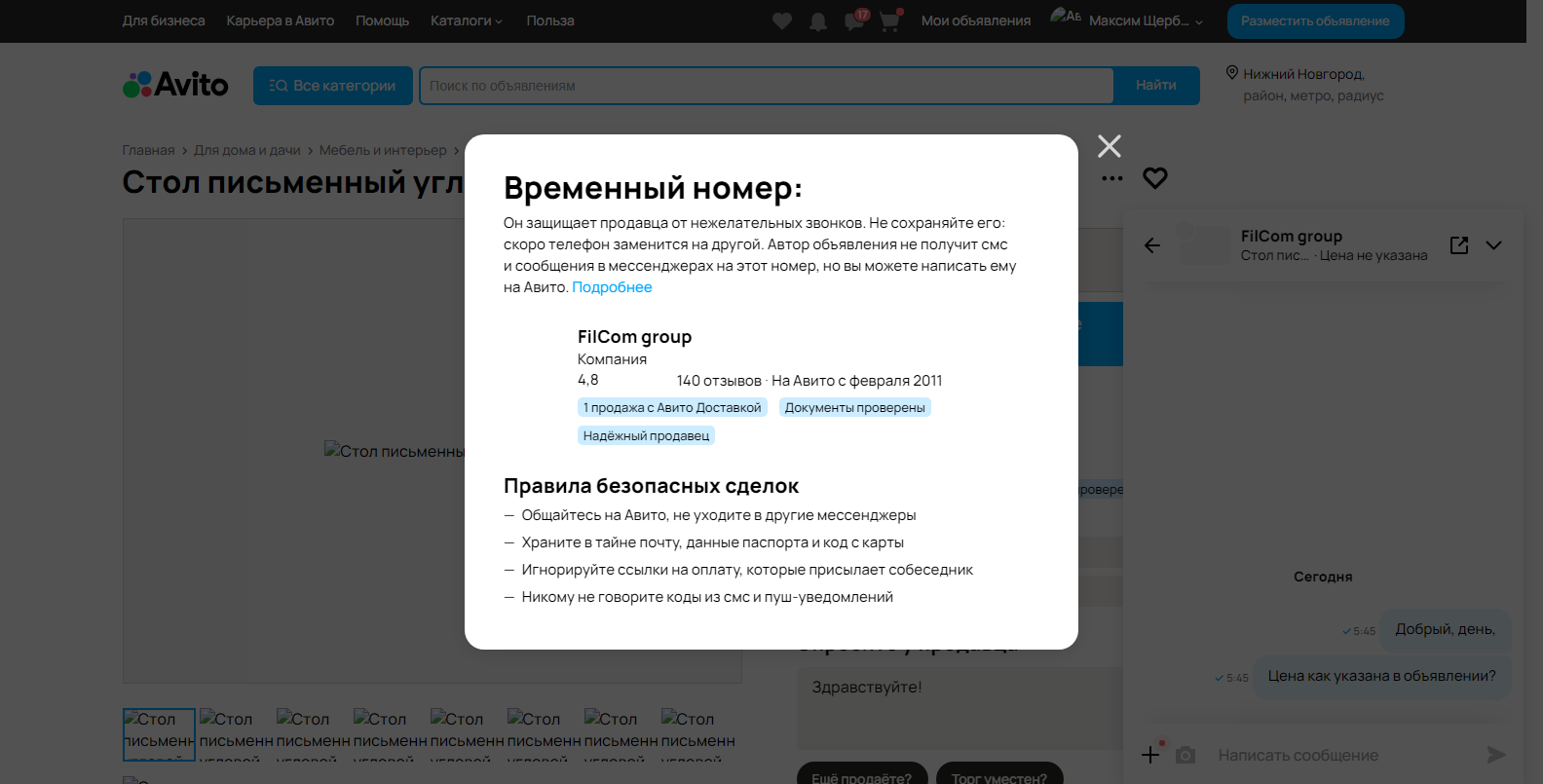
Task: Choose the Торг уместен? quick question
Action: (999, 778)
